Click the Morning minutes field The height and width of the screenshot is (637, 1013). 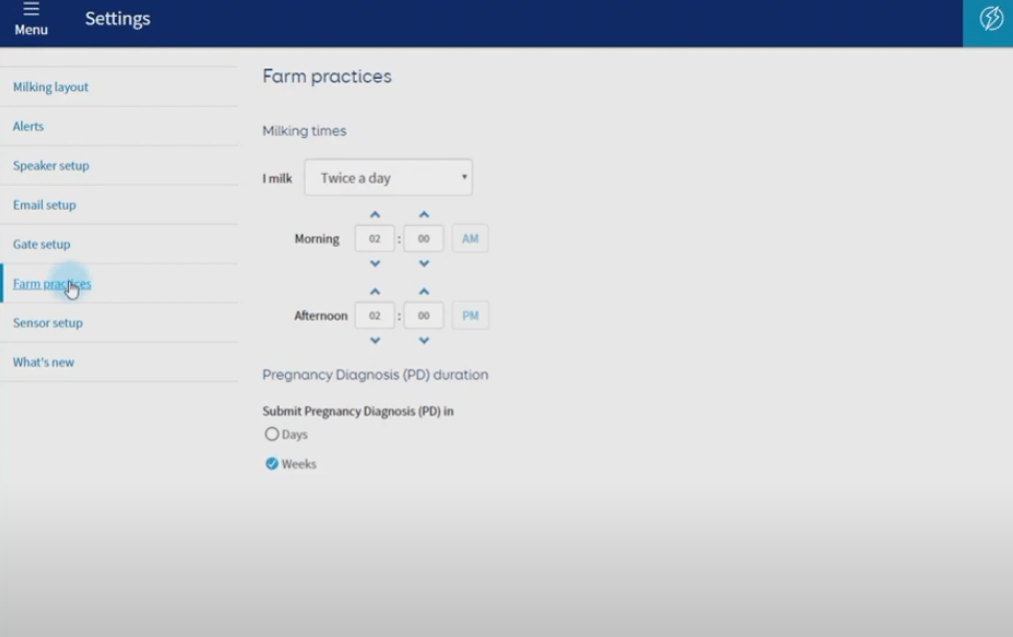pyautogui.click(x=424, y=238)
